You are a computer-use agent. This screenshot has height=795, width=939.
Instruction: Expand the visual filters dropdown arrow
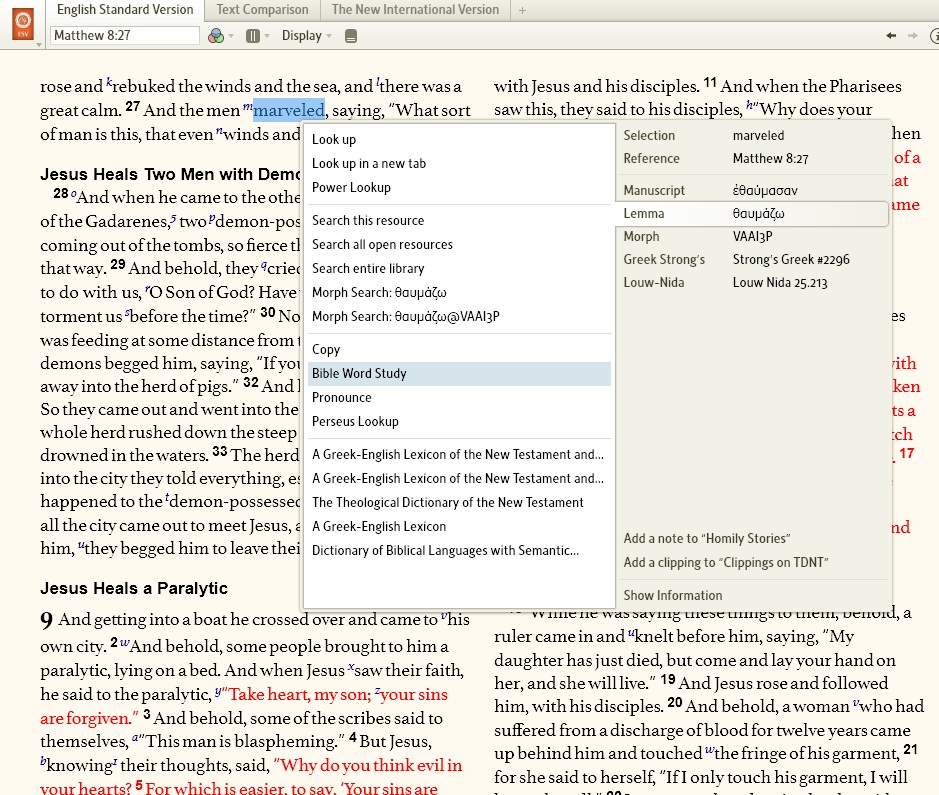(x=231, y=36)
